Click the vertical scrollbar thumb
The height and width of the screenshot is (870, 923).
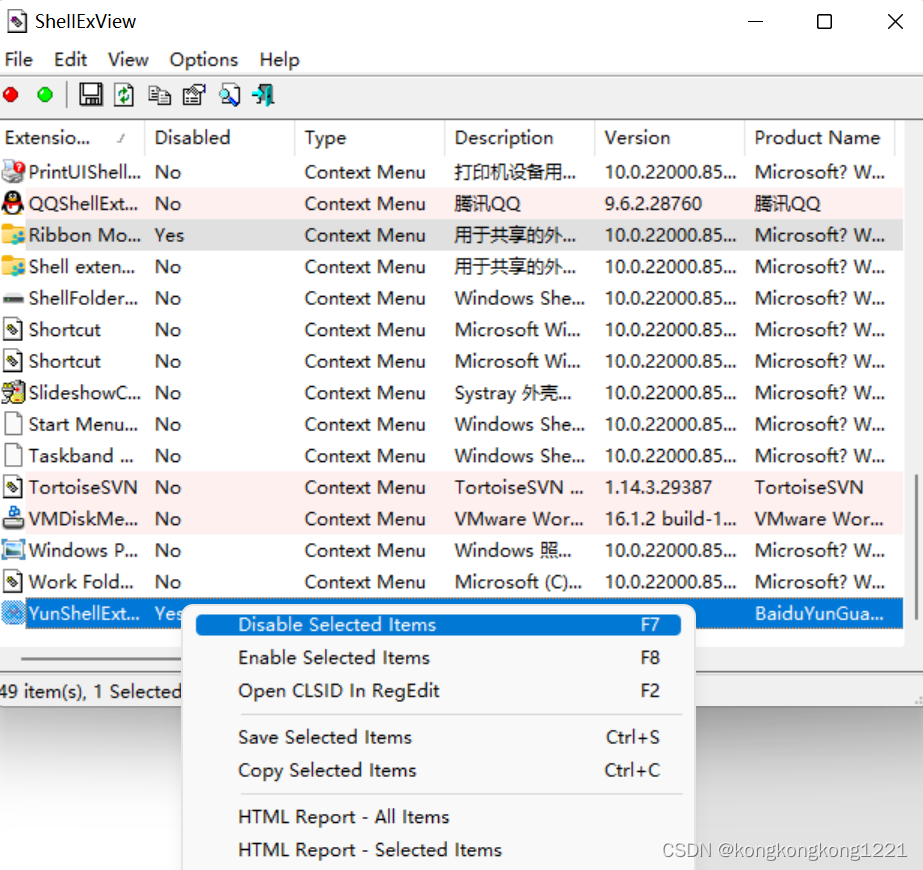click(x=915, y=546)
